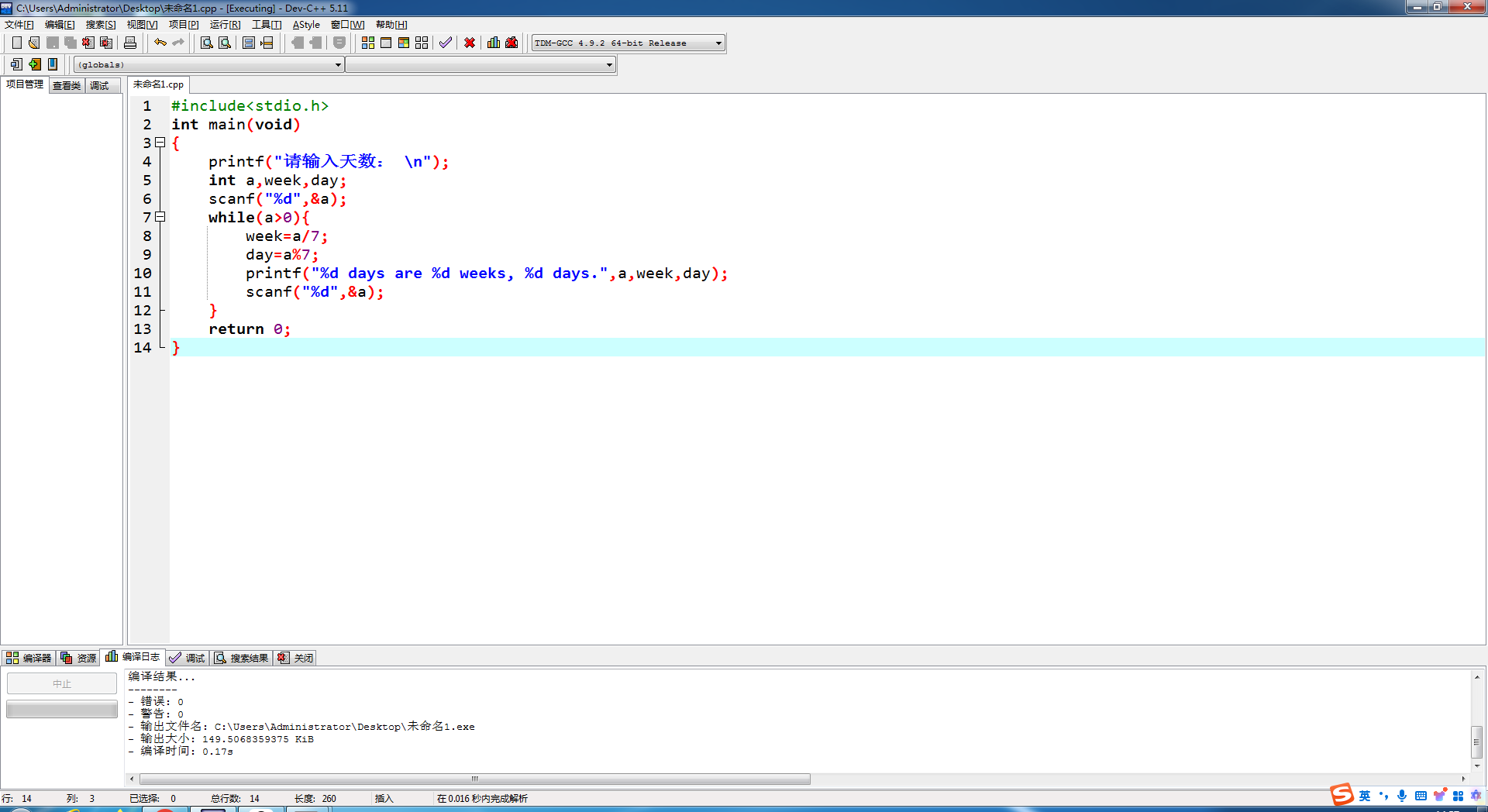The width and height of the screenshot is (1488, 812).
Task: Click the Open file toolbar icon
Action: pos(34,43)
